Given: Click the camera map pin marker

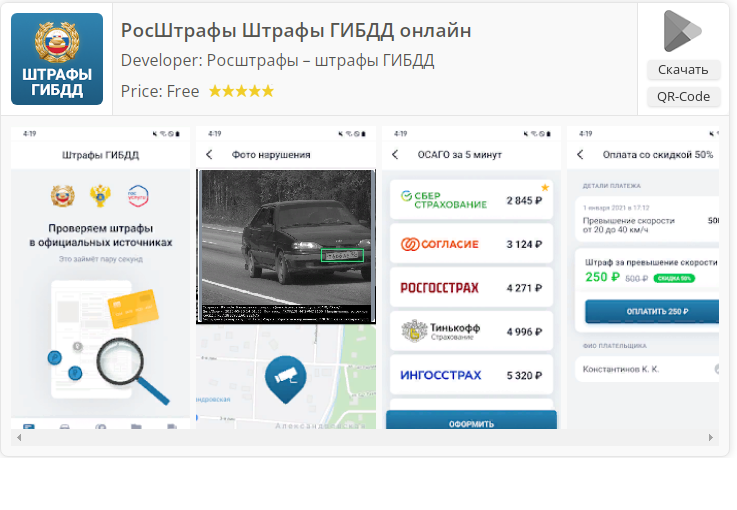Looking at the screenshot, I should [x=285, y=379].
